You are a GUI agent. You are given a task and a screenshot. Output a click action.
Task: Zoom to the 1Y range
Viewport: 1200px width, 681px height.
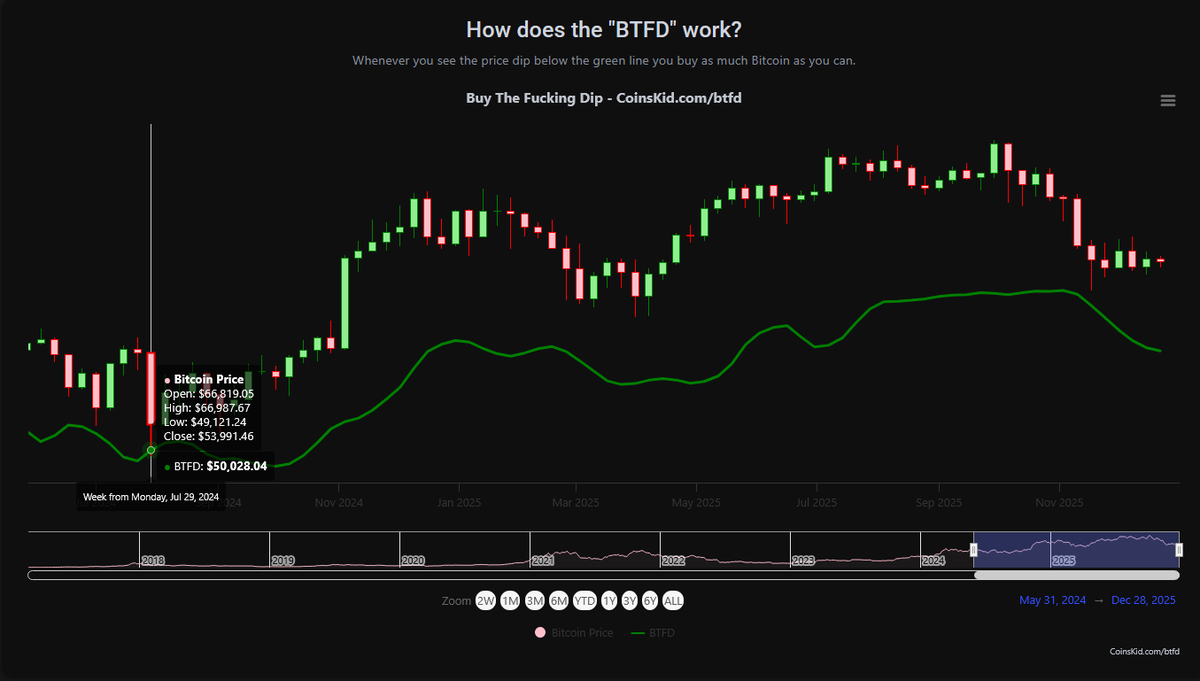point(608,601)
